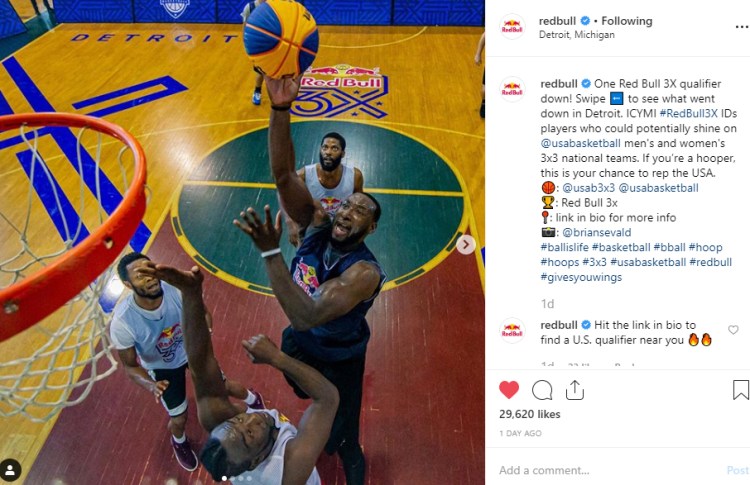This screenshot has width=750, height=485.
Task: Unlike the post using the red heart icon
Action: pos(508,390)
